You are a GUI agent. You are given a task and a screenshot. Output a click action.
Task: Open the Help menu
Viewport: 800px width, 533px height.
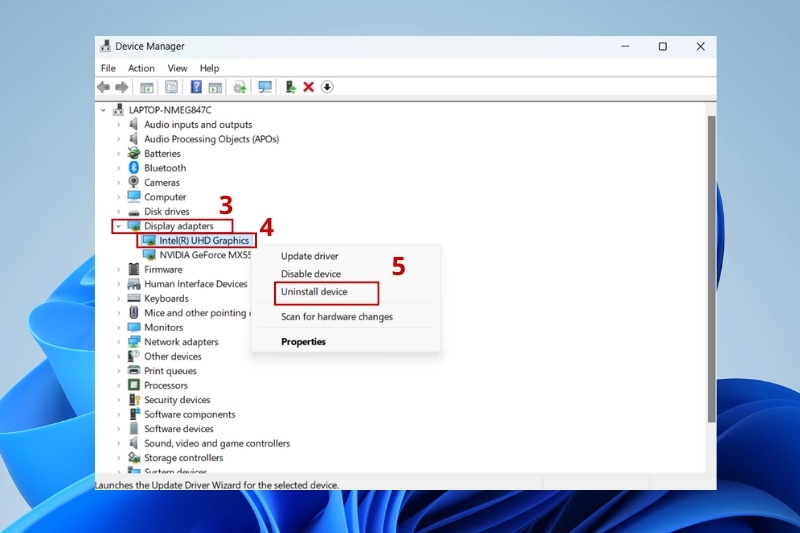pyautogui.click(x=209, y=68)
